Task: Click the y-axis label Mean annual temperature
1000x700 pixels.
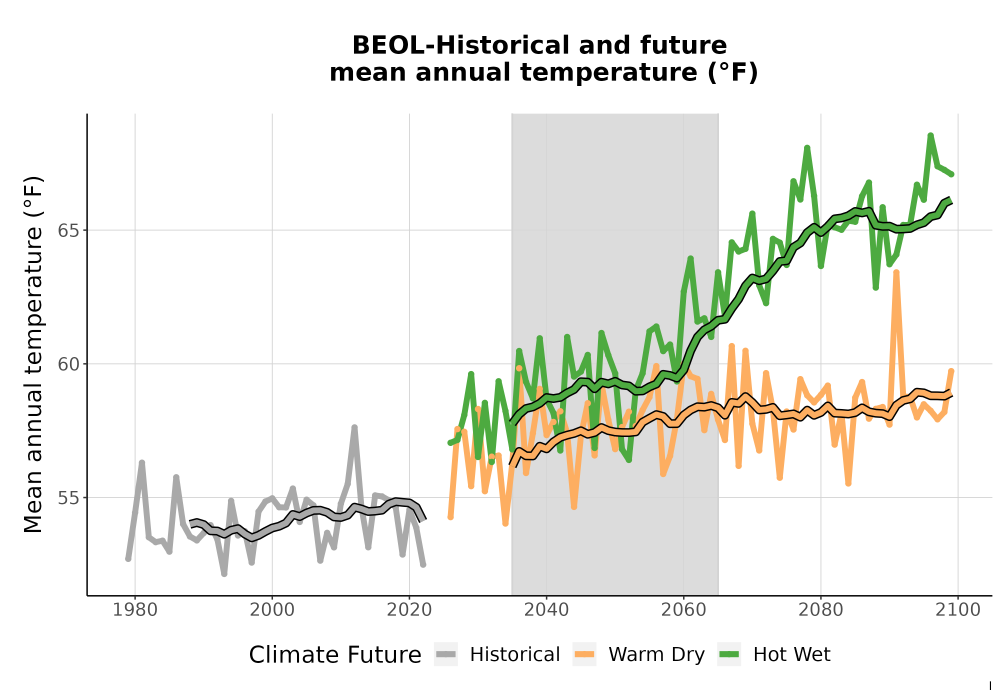Action: (33, 354)
